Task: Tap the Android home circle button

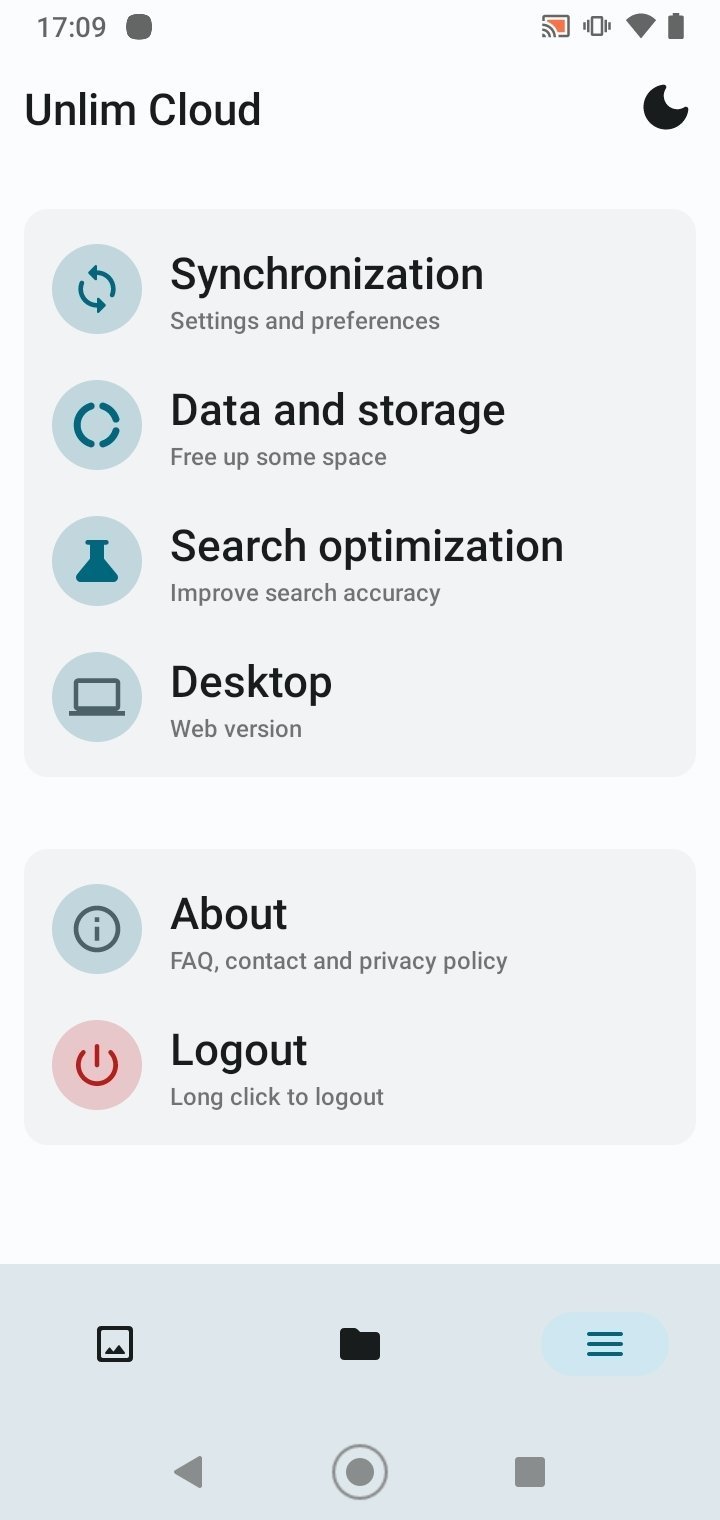Action: pos(360,1472)
